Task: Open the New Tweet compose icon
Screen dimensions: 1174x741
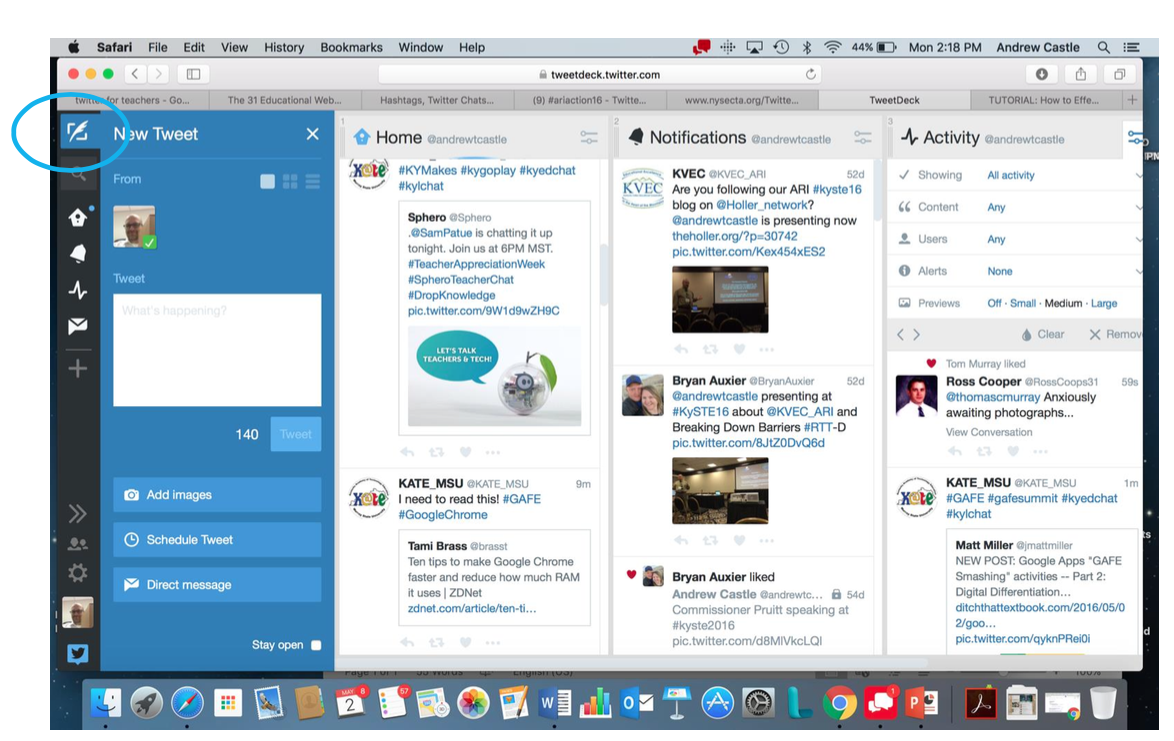Action: [x=78, y=132]
